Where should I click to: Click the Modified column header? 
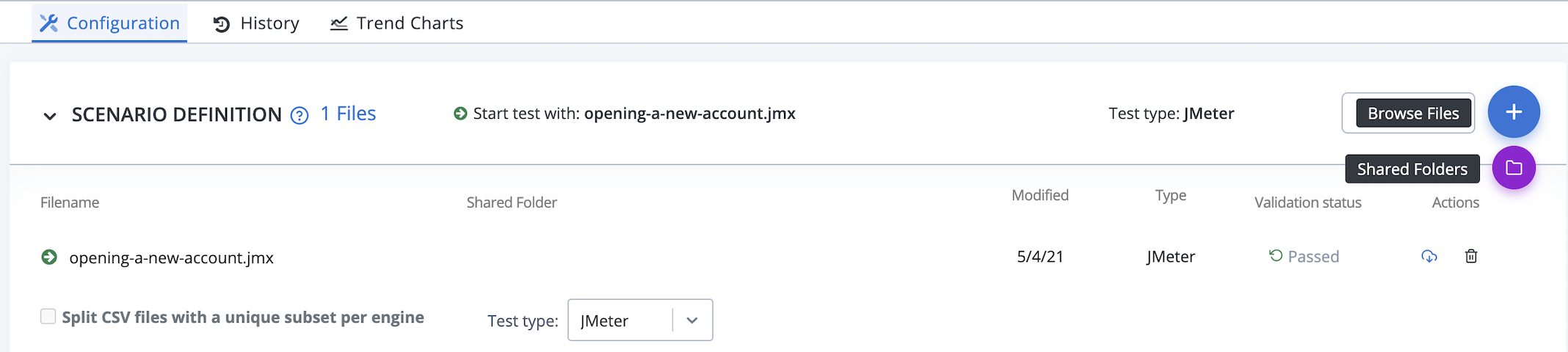tap(1040, 195)
